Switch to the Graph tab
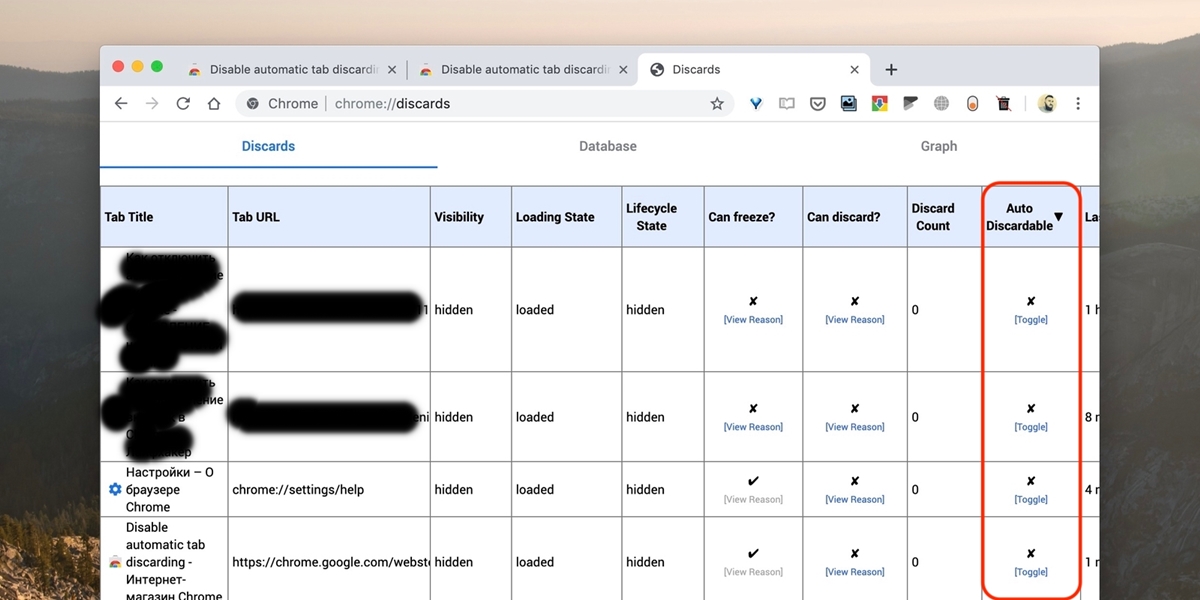This screenshot has height=600, width=1200. point(938,145)
